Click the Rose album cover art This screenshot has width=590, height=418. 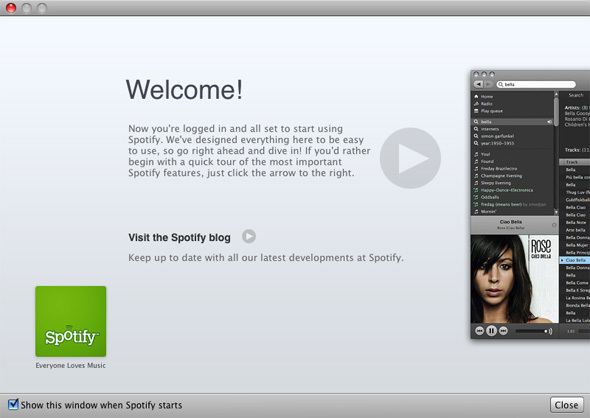(x=514, y=279)
